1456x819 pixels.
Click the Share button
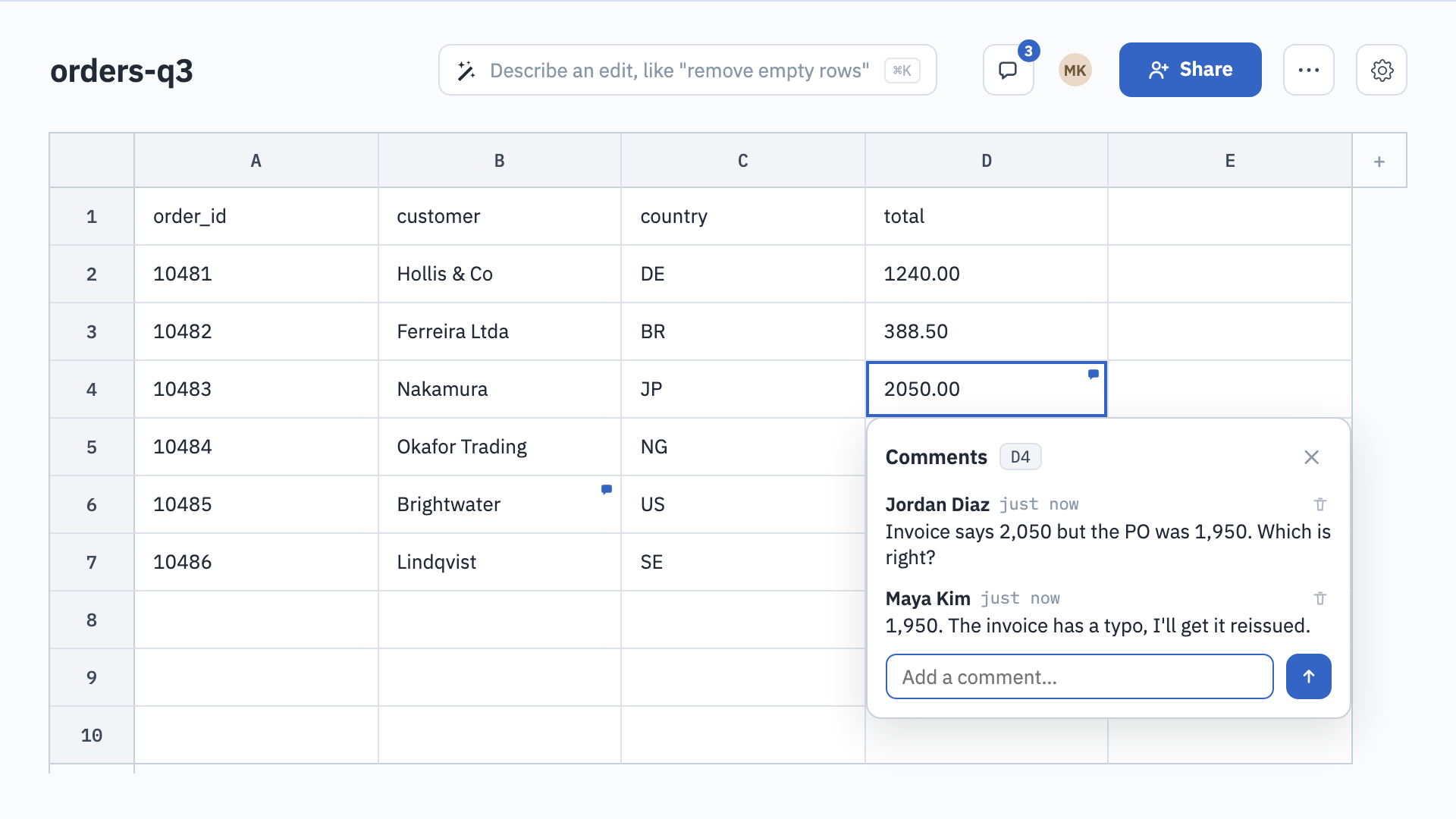[1190, 70]
